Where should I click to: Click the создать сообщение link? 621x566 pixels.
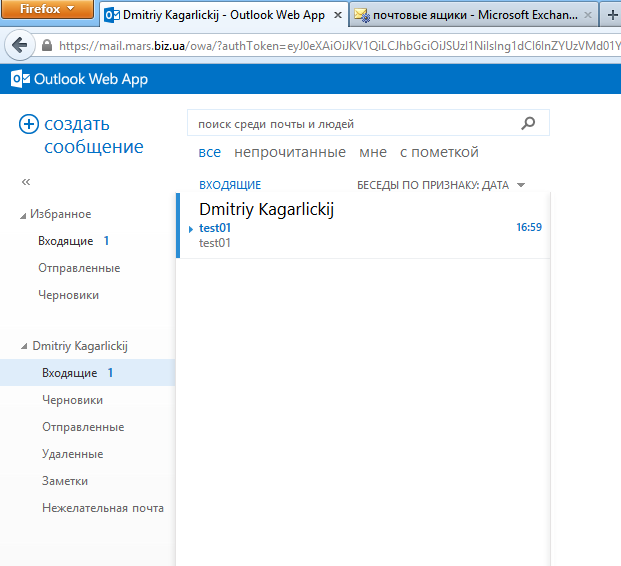point(93,136)
